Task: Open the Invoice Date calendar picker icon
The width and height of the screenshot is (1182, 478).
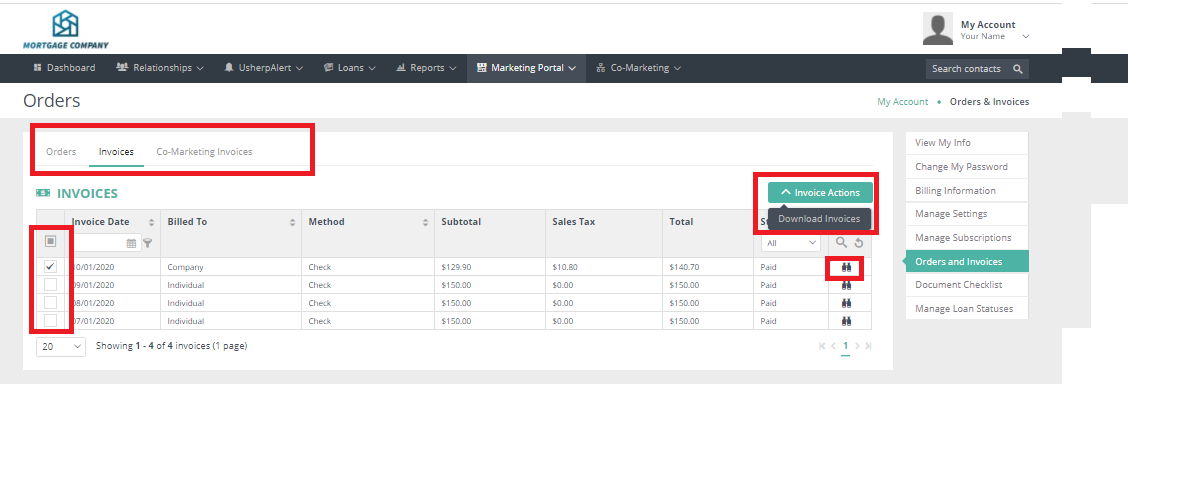Action: [x=131, y=243]
